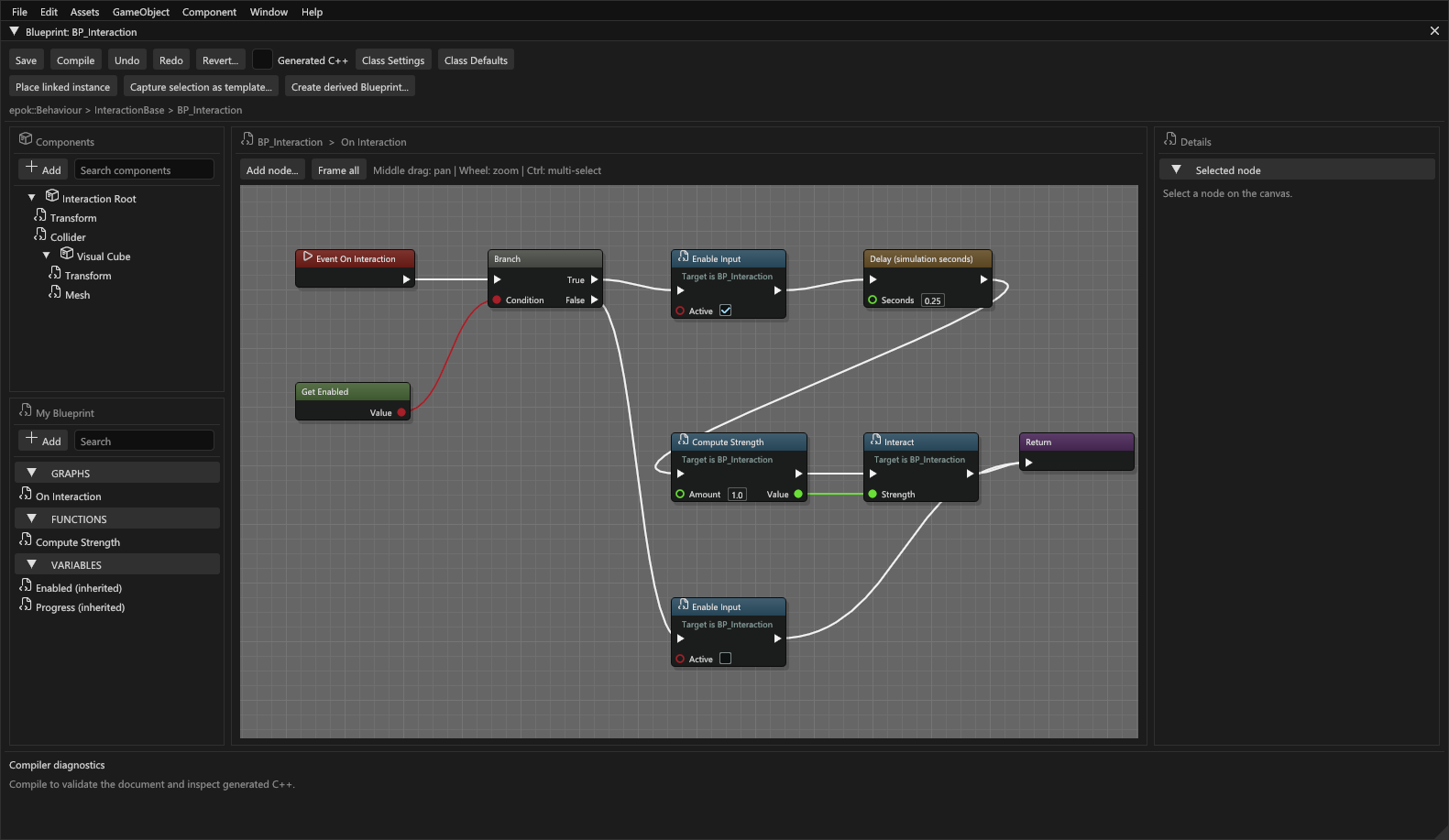The width and height of the screenshot is (1449, 840).
Task: Open the Window menu
Action: pos(269,12)
